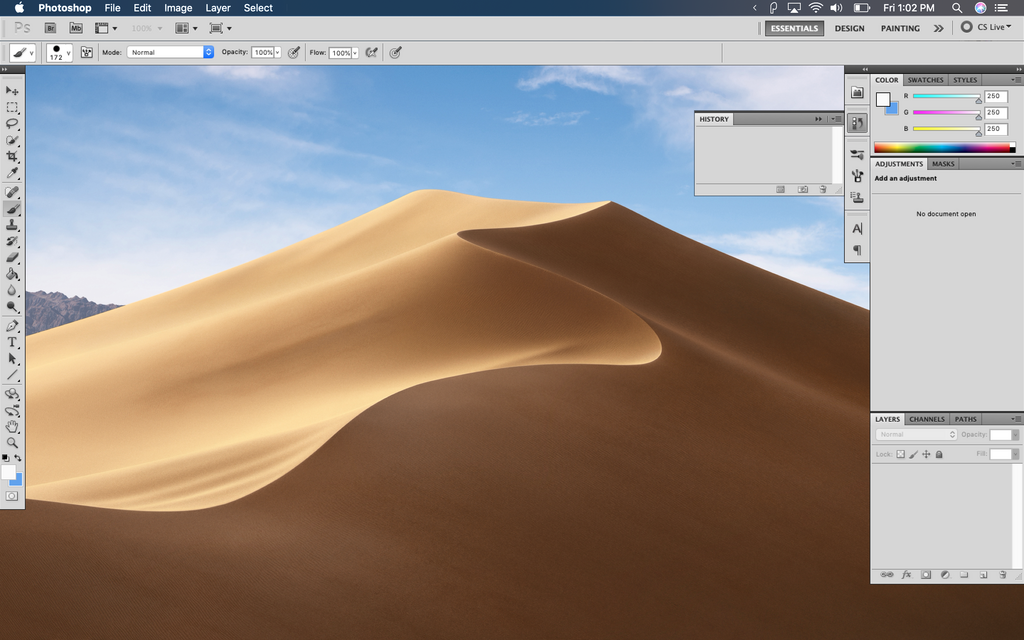Select the Type tool

coord(12,342)
